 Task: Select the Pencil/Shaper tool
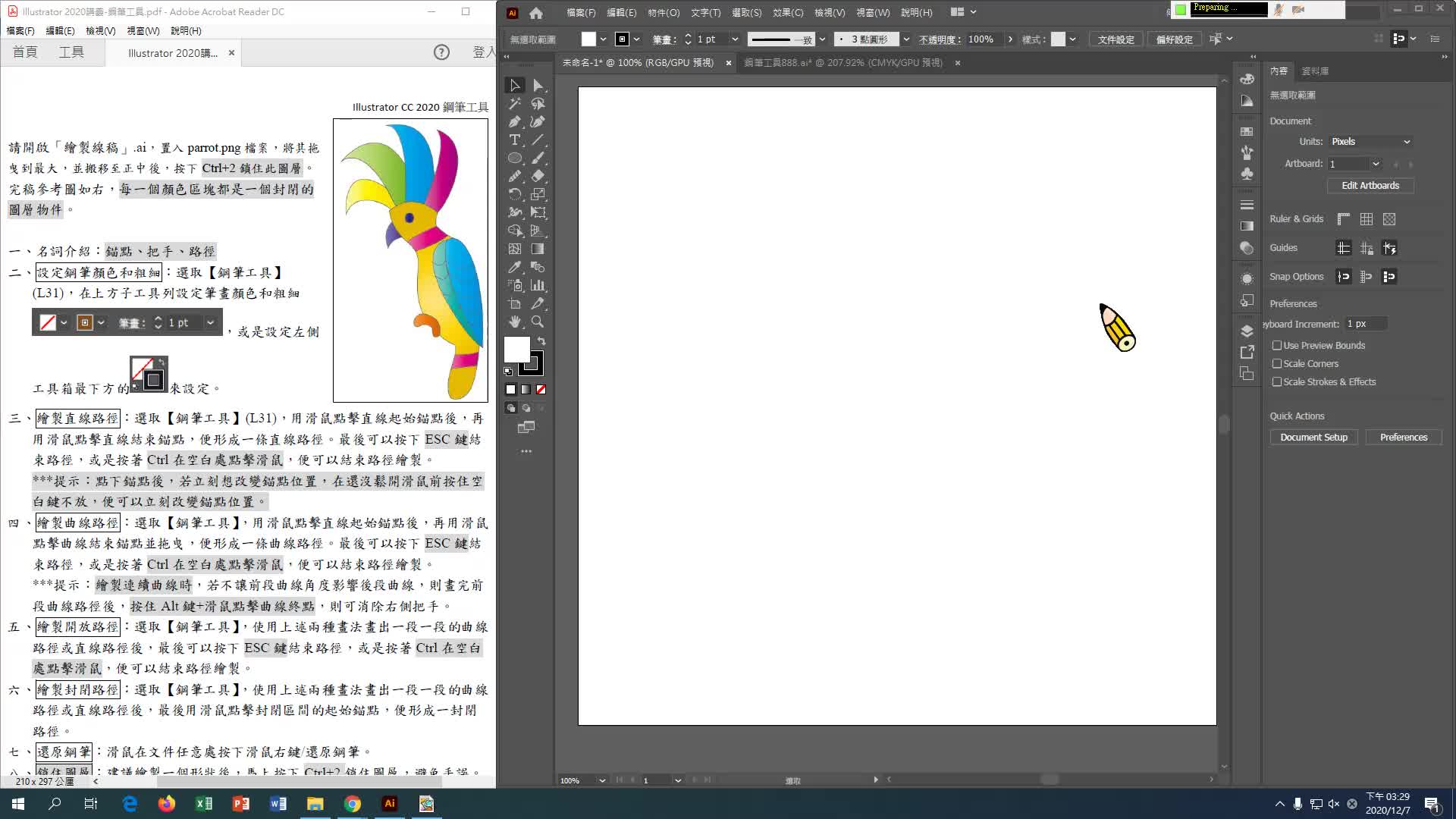pos(515,176)
